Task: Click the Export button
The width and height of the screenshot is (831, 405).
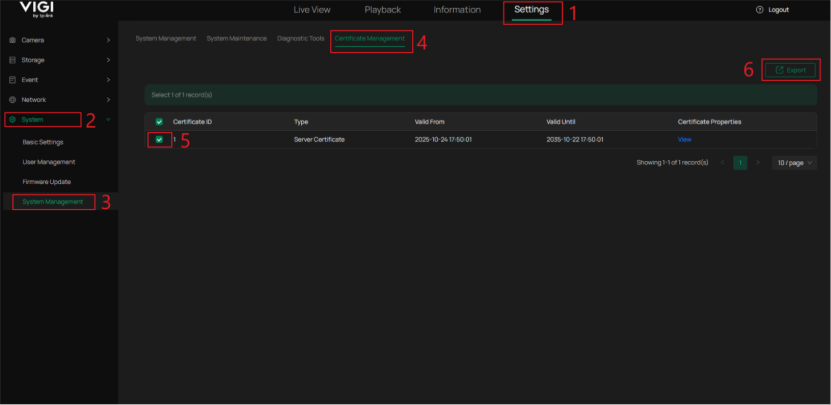Action: click(x=790, y=70)
